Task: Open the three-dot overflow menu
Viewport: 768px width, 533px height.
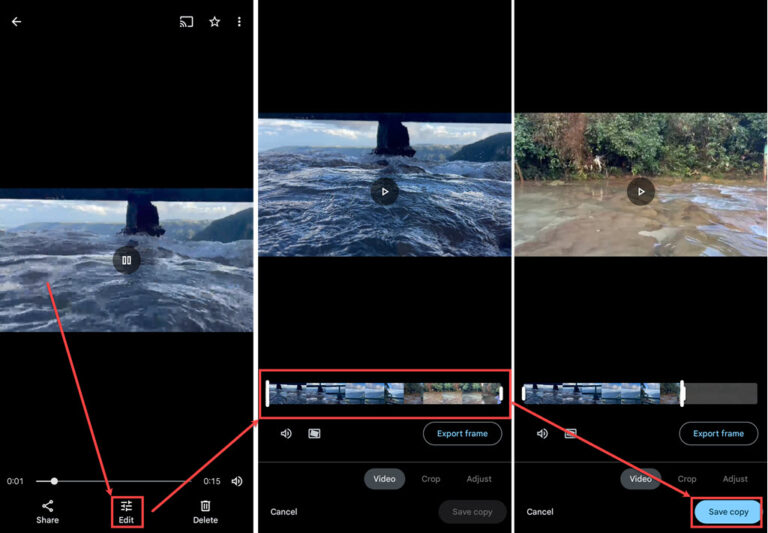Action: click(x=239, y=22)
